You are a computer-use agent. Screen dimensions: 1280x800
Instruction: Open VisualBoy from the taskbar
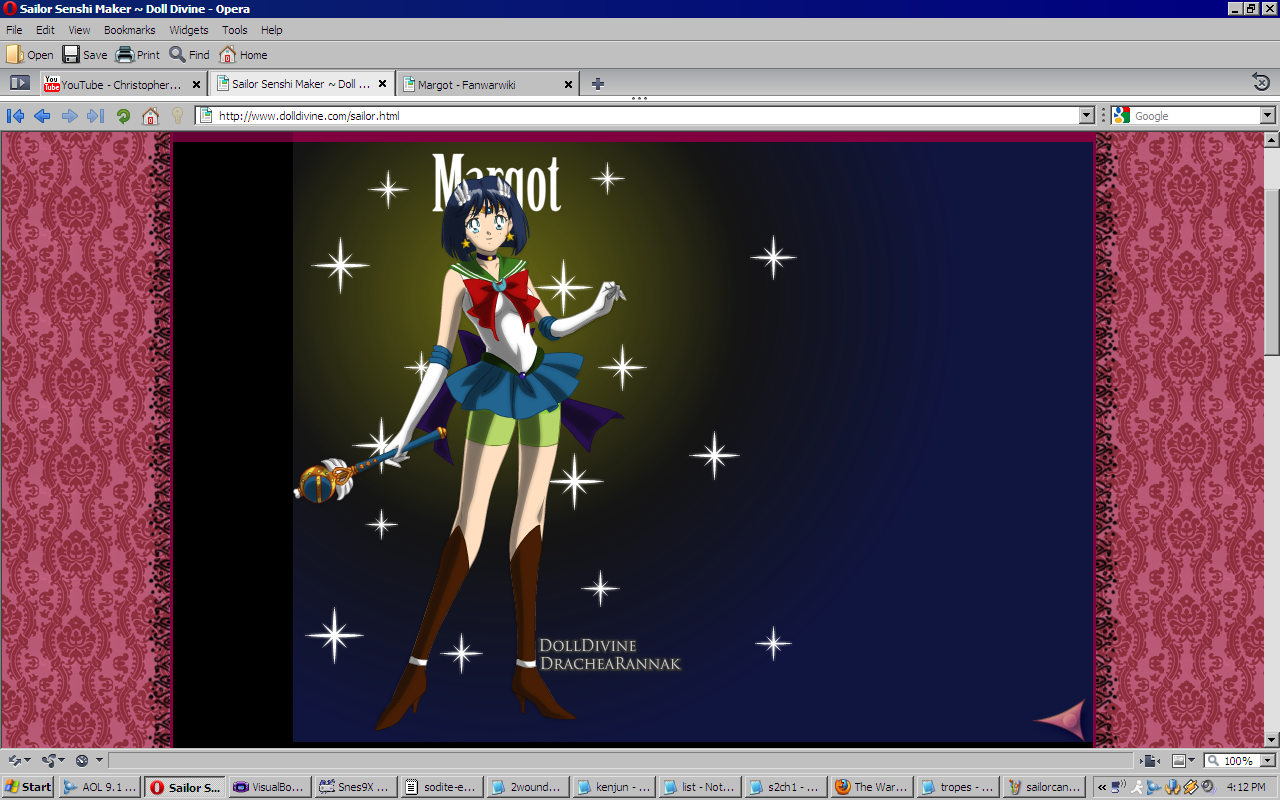coord(270,787)
